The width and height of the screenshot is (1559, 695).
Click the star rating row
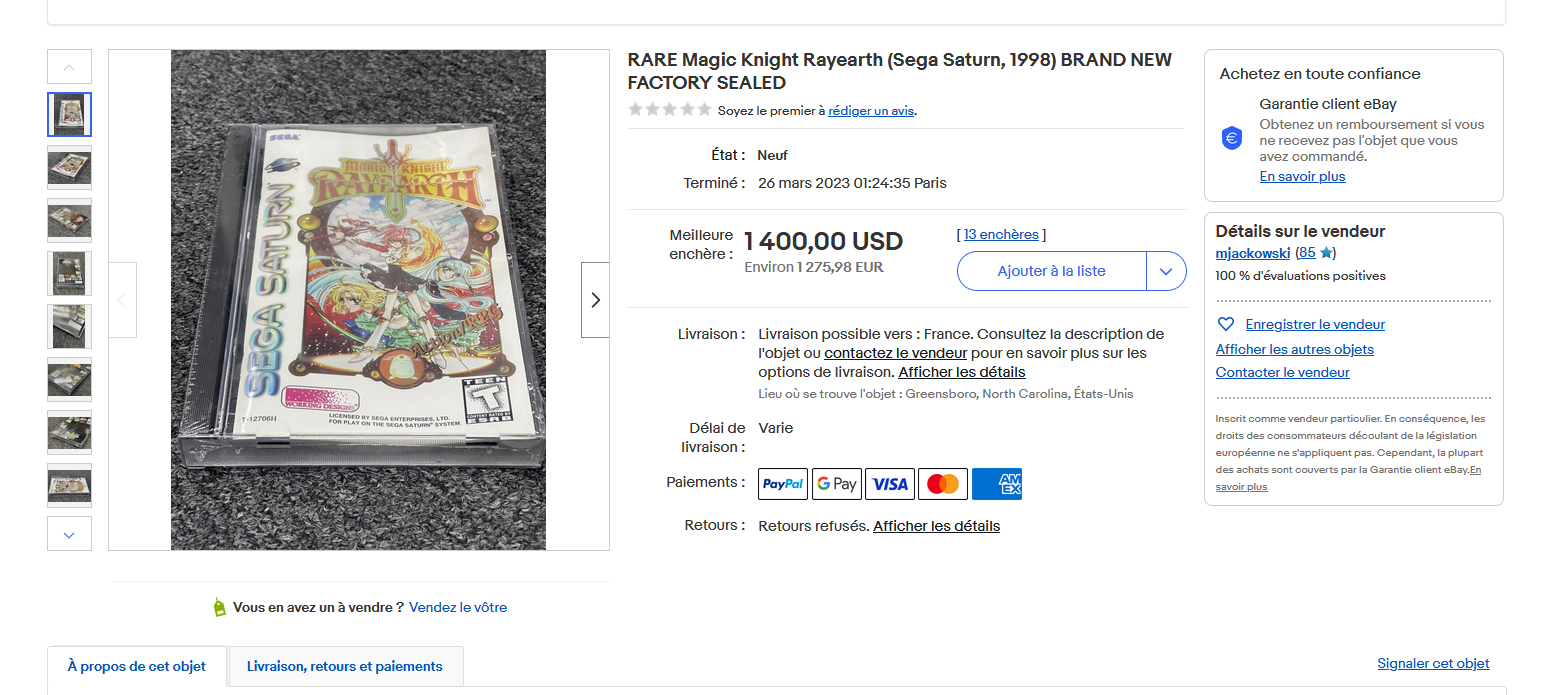(x=670, y=110)
